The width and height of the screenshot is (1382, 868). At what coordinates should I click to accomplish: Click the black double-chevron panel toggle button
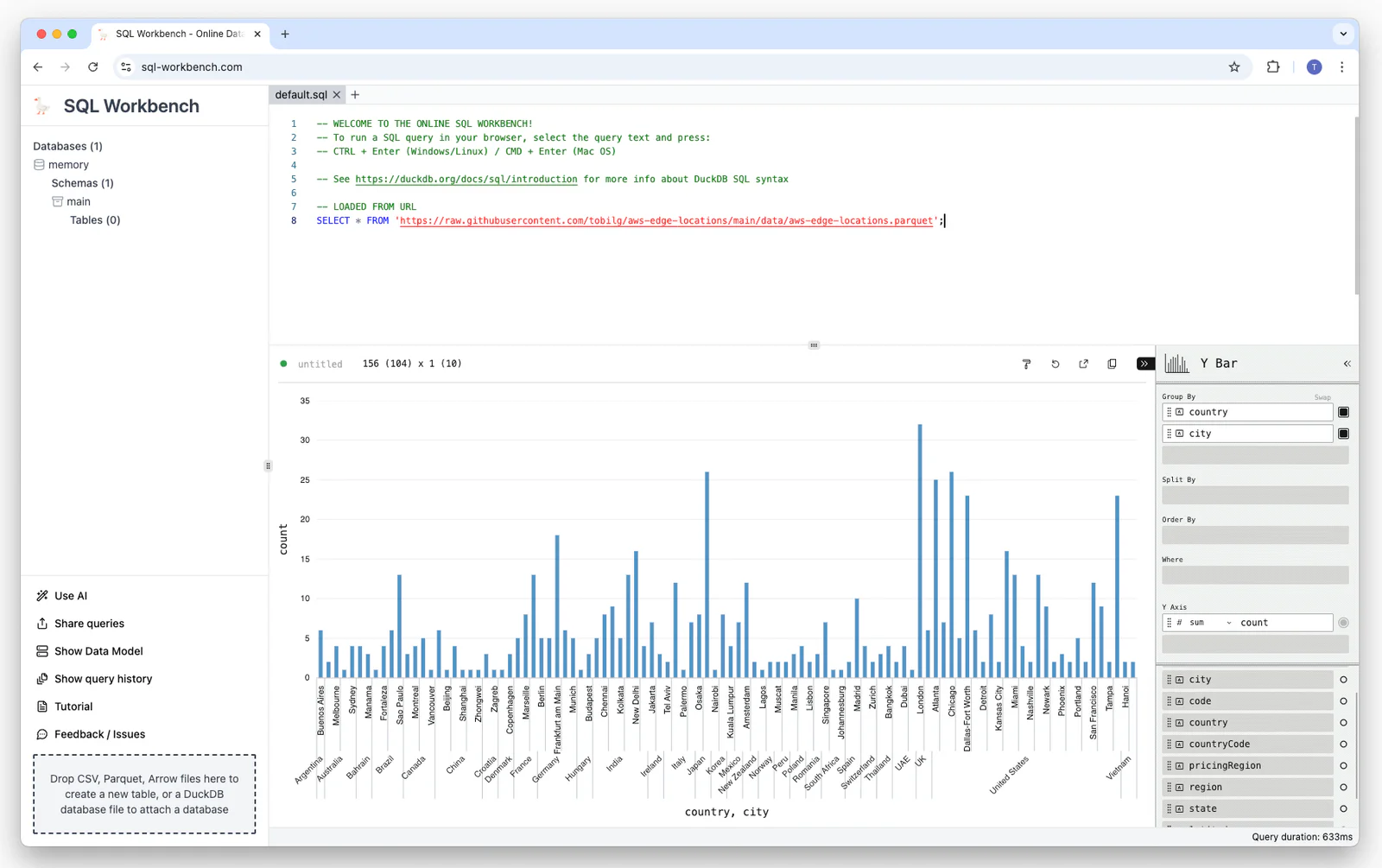coord(1145,364)
